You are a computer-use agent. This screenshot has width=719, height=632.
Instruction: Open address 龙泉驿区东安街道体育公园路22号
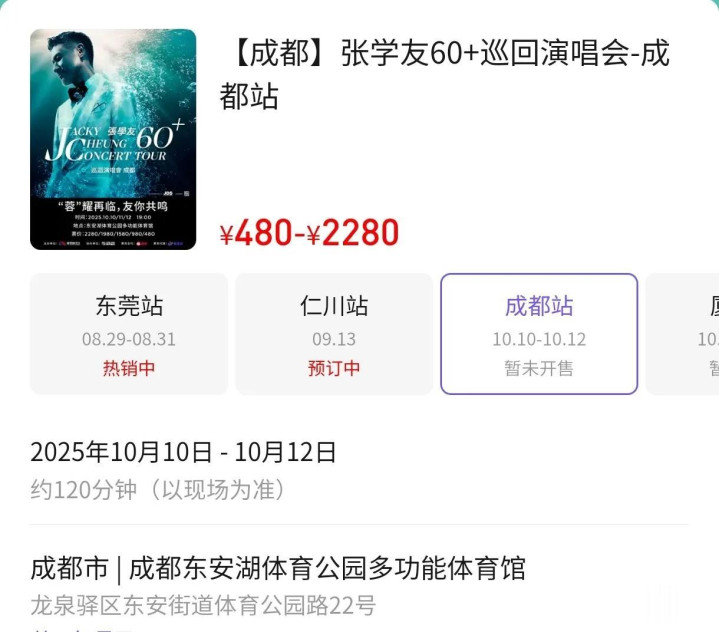coord(203,605)
